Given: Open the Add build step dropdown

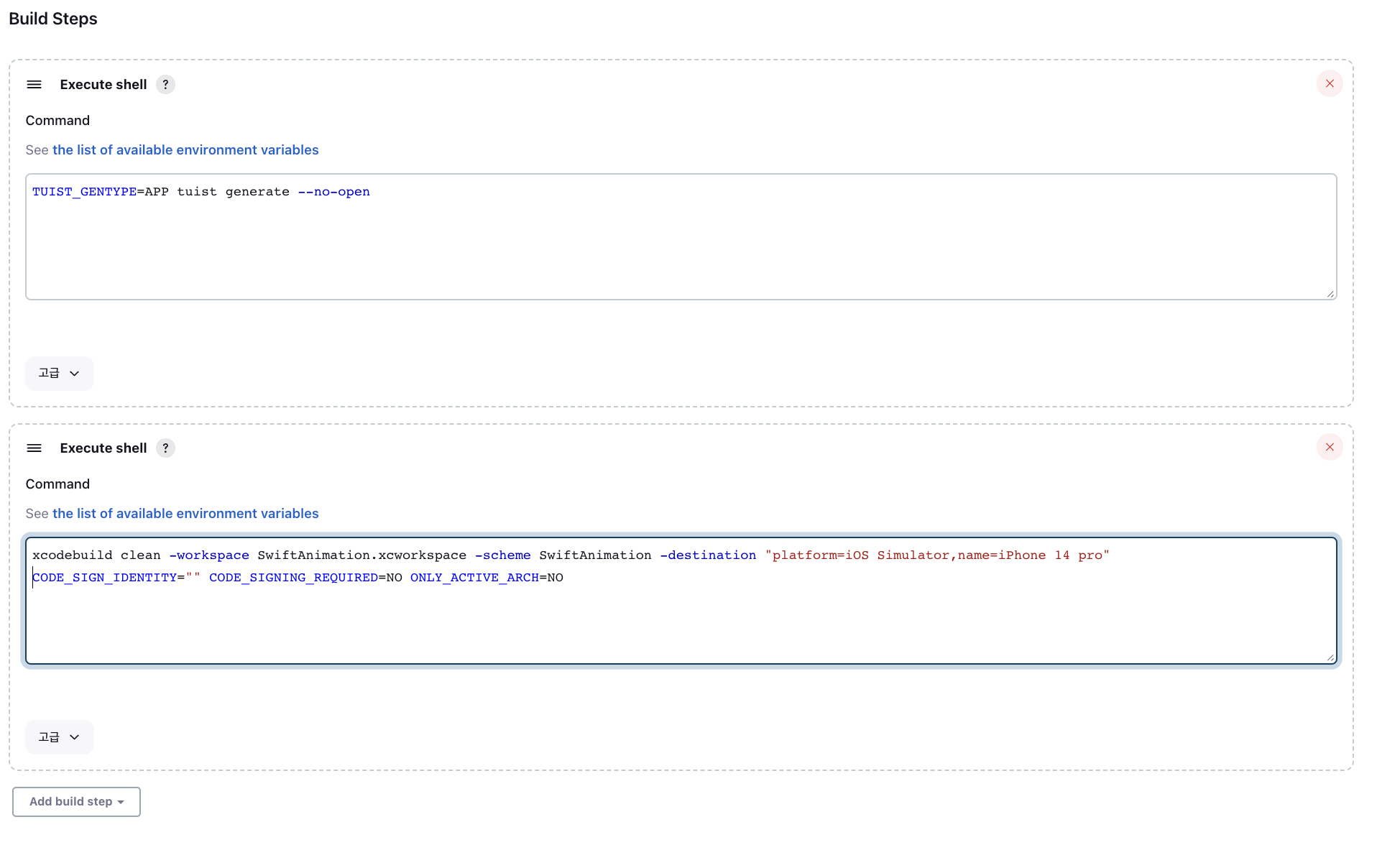Looking at the screenshot, I should [76, 802].
